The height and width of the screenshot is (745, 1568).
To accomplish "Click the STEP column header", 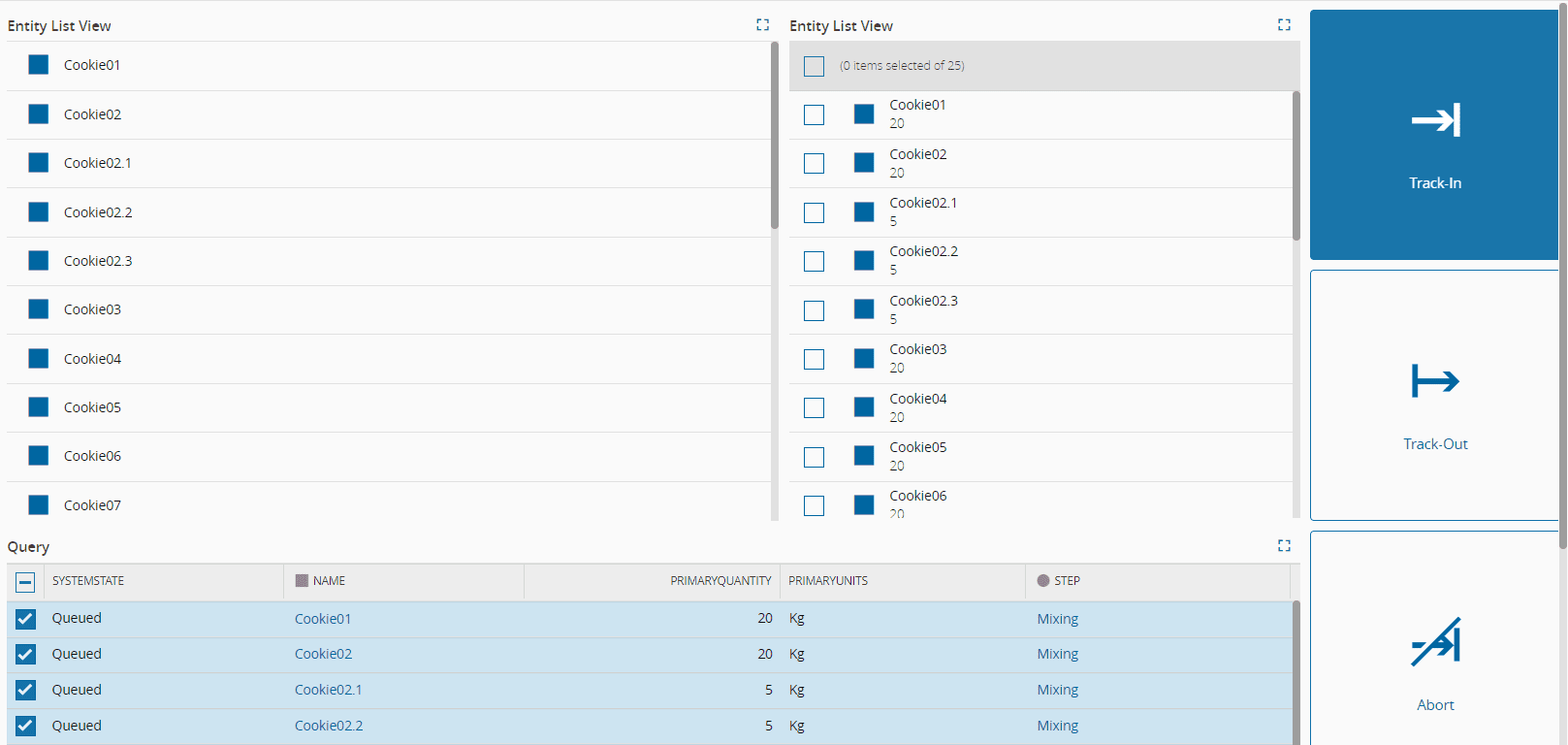I will tap(1067, 581).
